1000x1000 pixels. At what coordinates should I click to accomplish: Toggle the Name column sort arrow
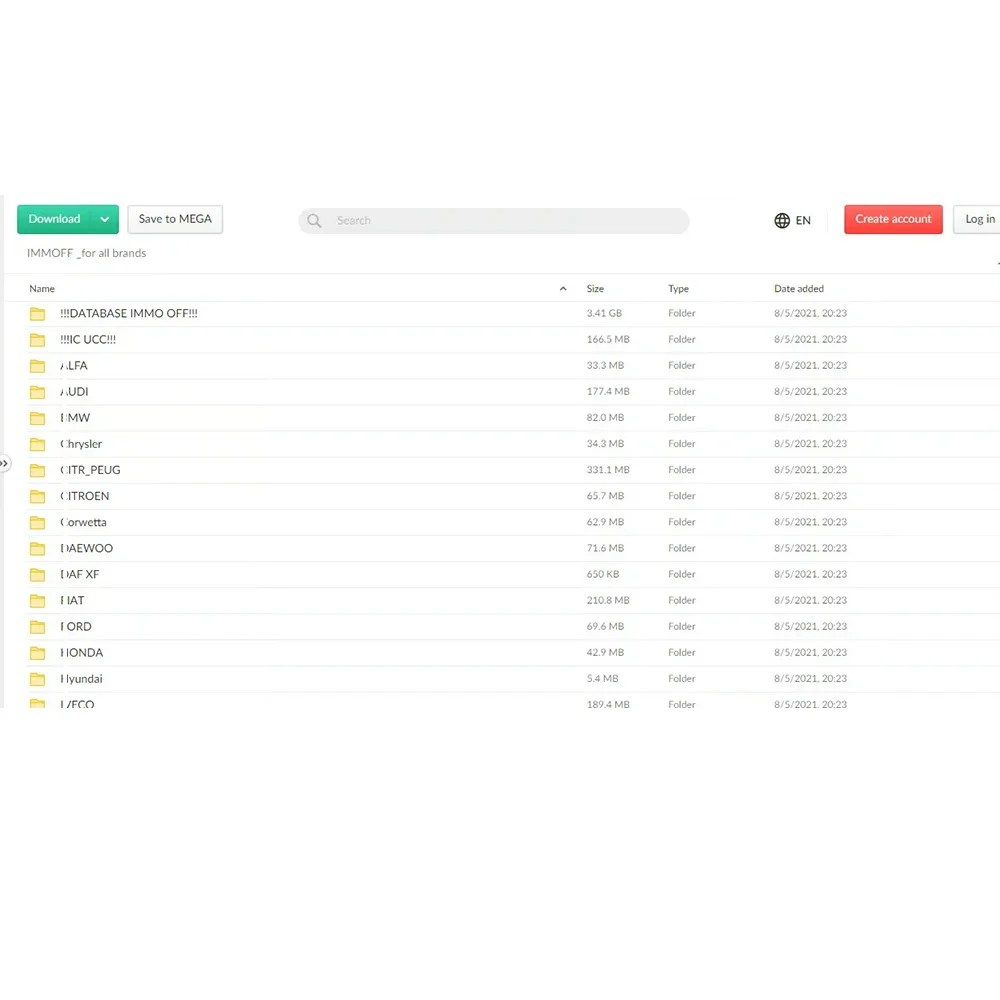[x=563, y=289]
